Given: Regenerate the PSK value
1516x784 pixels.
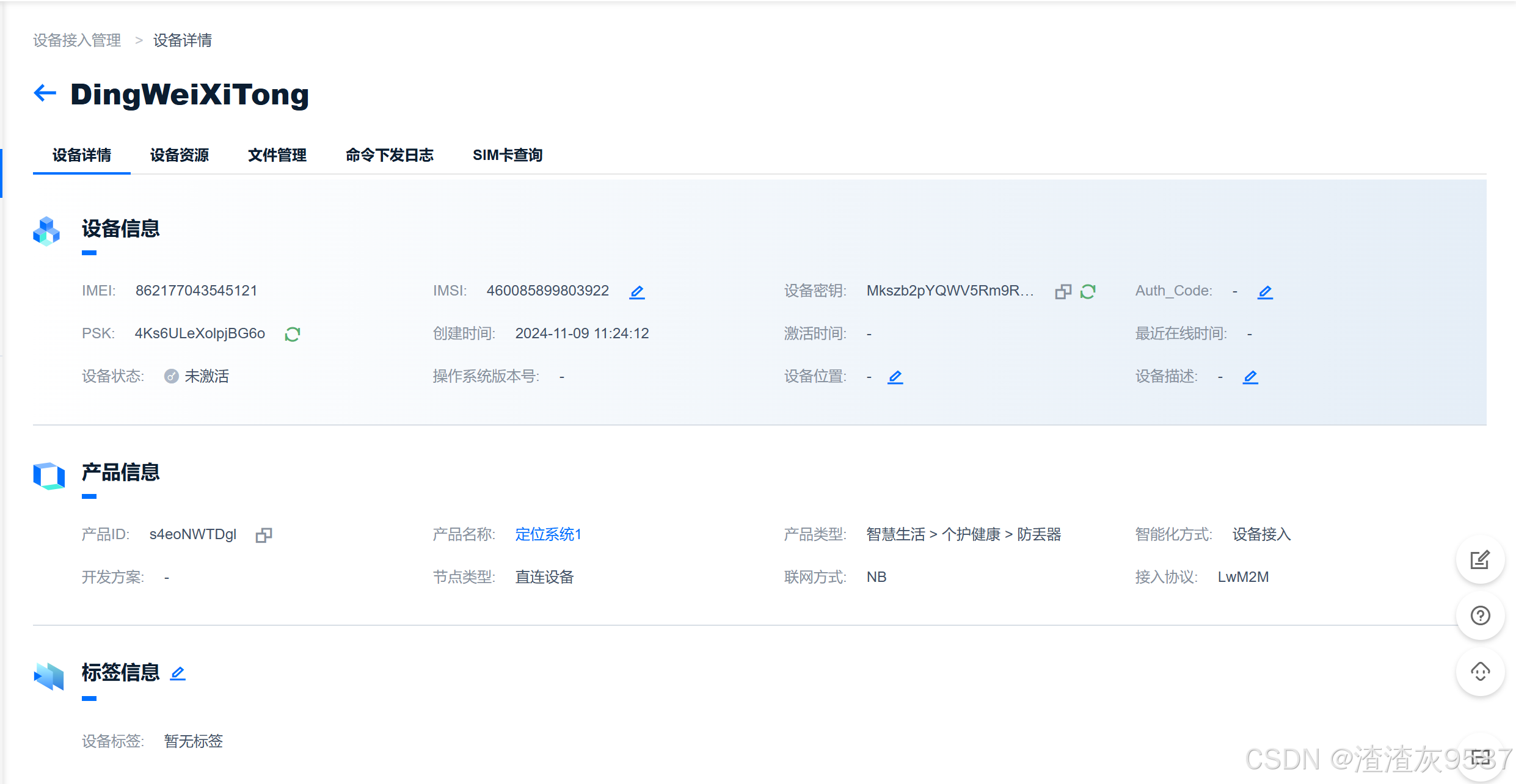Looking at the screenshot, I should pos(293,334).
